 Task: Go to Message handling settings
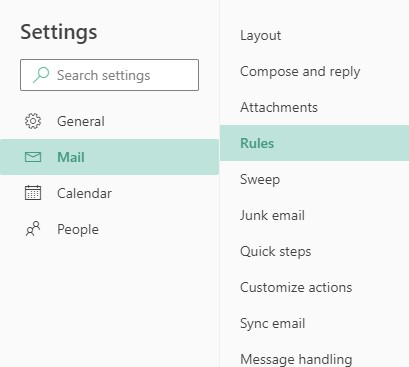[314, 359]
